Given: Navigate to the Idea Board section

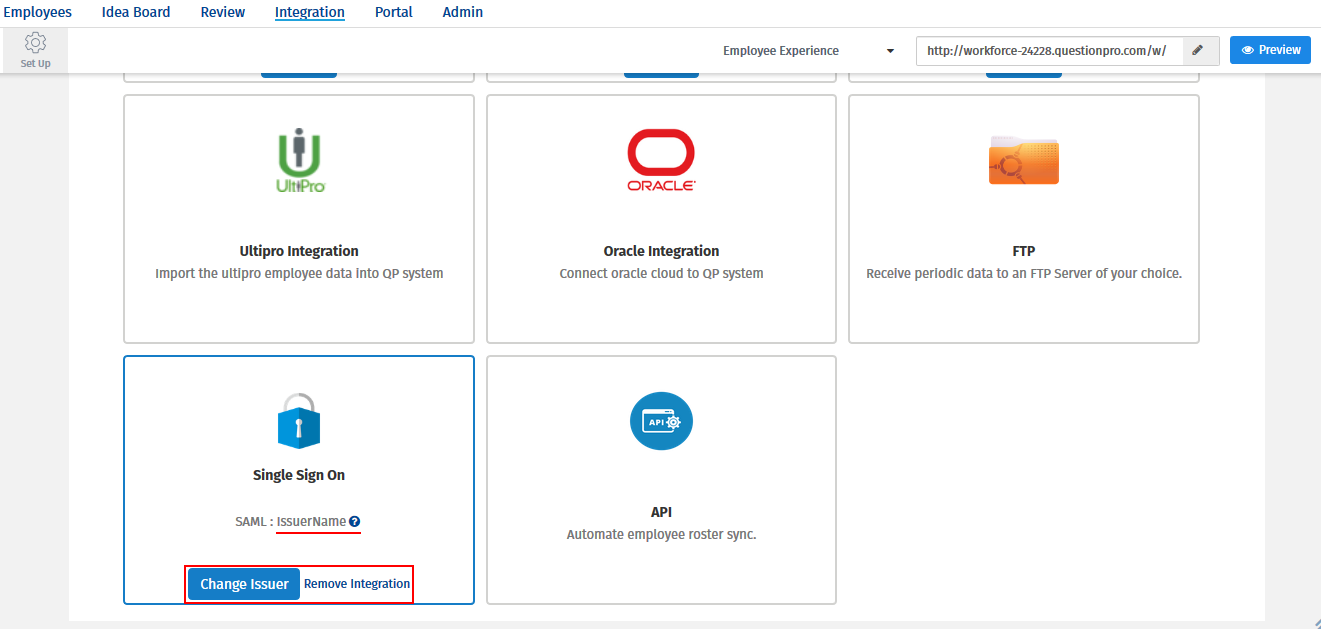Looking at the screenshot, I should point(135,12).
